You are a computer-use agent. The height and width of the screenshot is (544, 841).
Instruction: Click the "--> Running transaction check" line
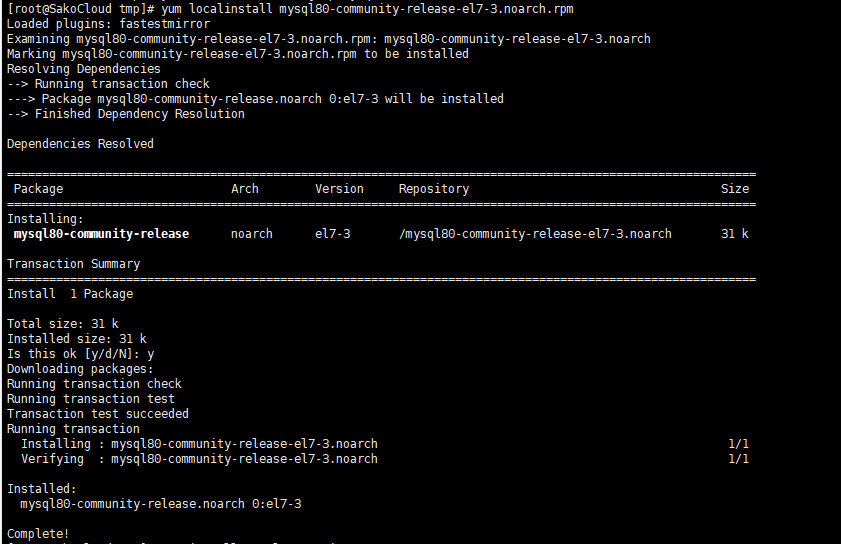tap(108, 84)
